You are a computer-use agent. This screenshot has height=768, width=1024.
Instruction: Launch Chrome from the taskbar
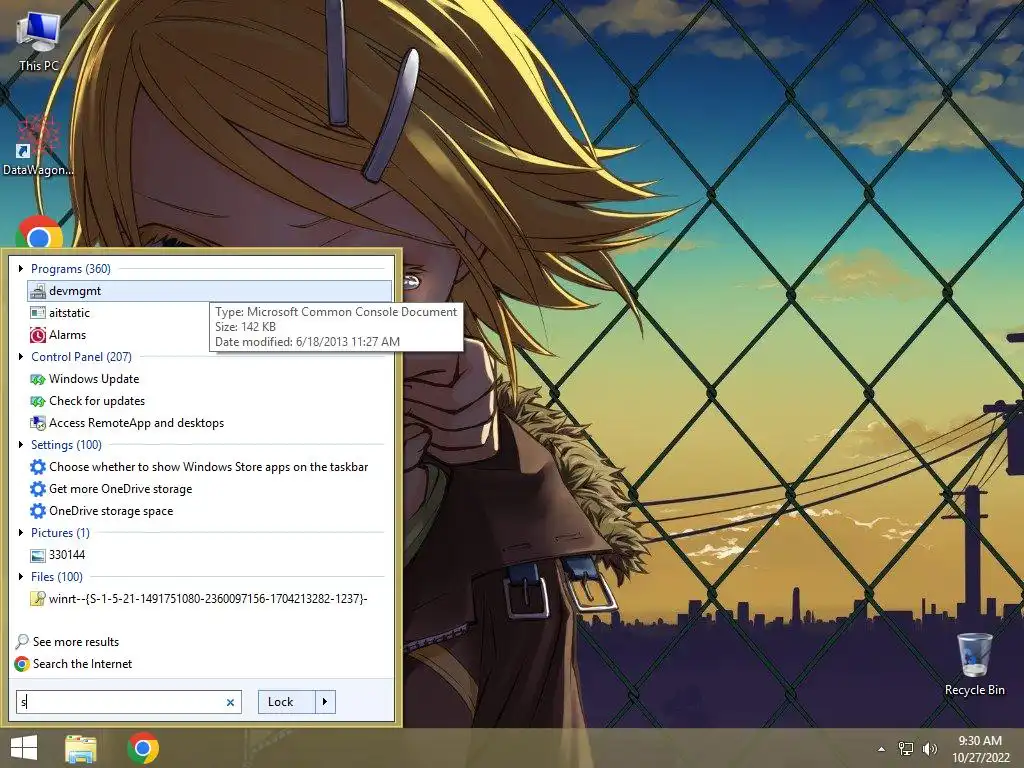(143, 748)
